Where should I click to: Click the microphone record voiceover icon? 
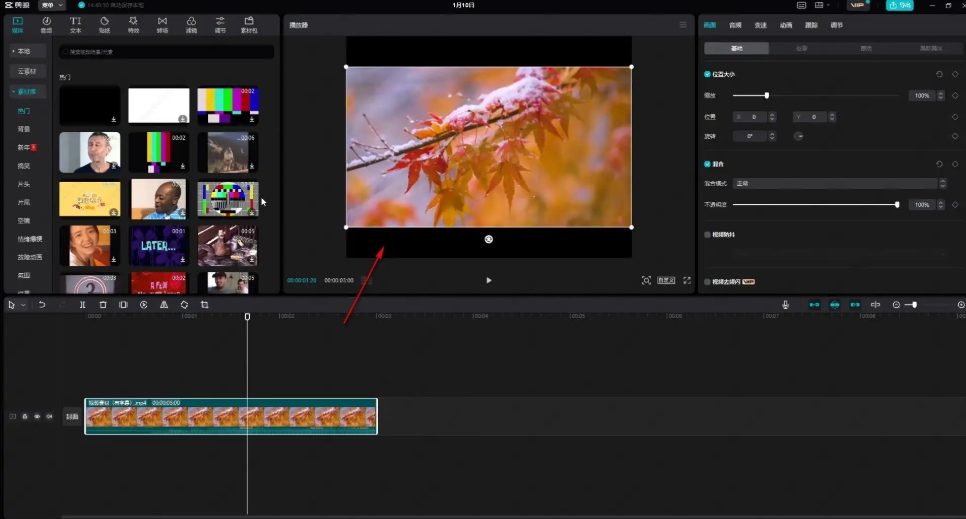coord(786,305)
